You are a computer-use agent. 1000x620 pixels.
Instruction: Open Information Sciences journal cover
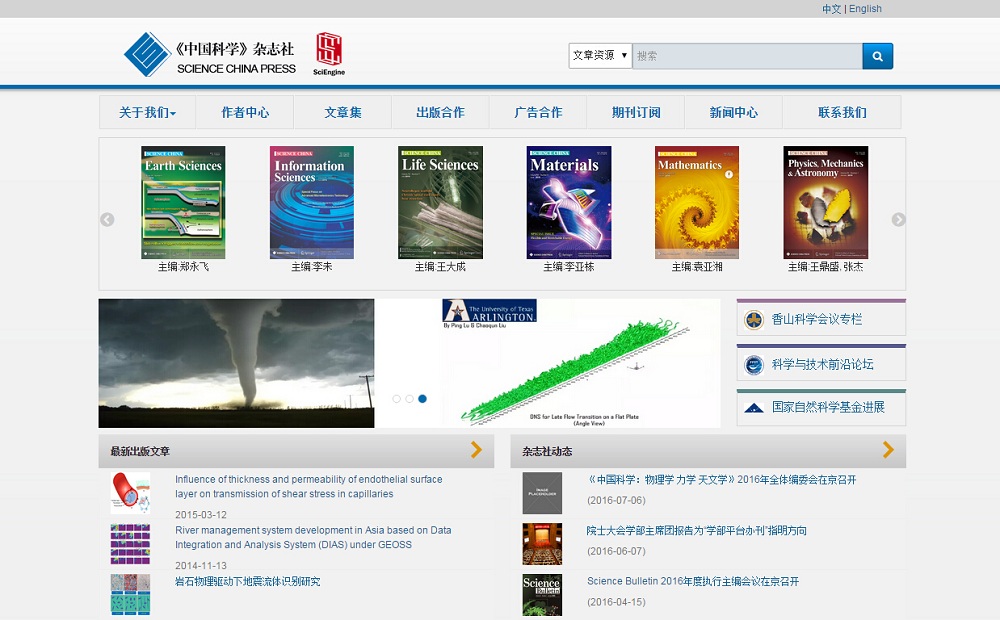click(312, 202)
